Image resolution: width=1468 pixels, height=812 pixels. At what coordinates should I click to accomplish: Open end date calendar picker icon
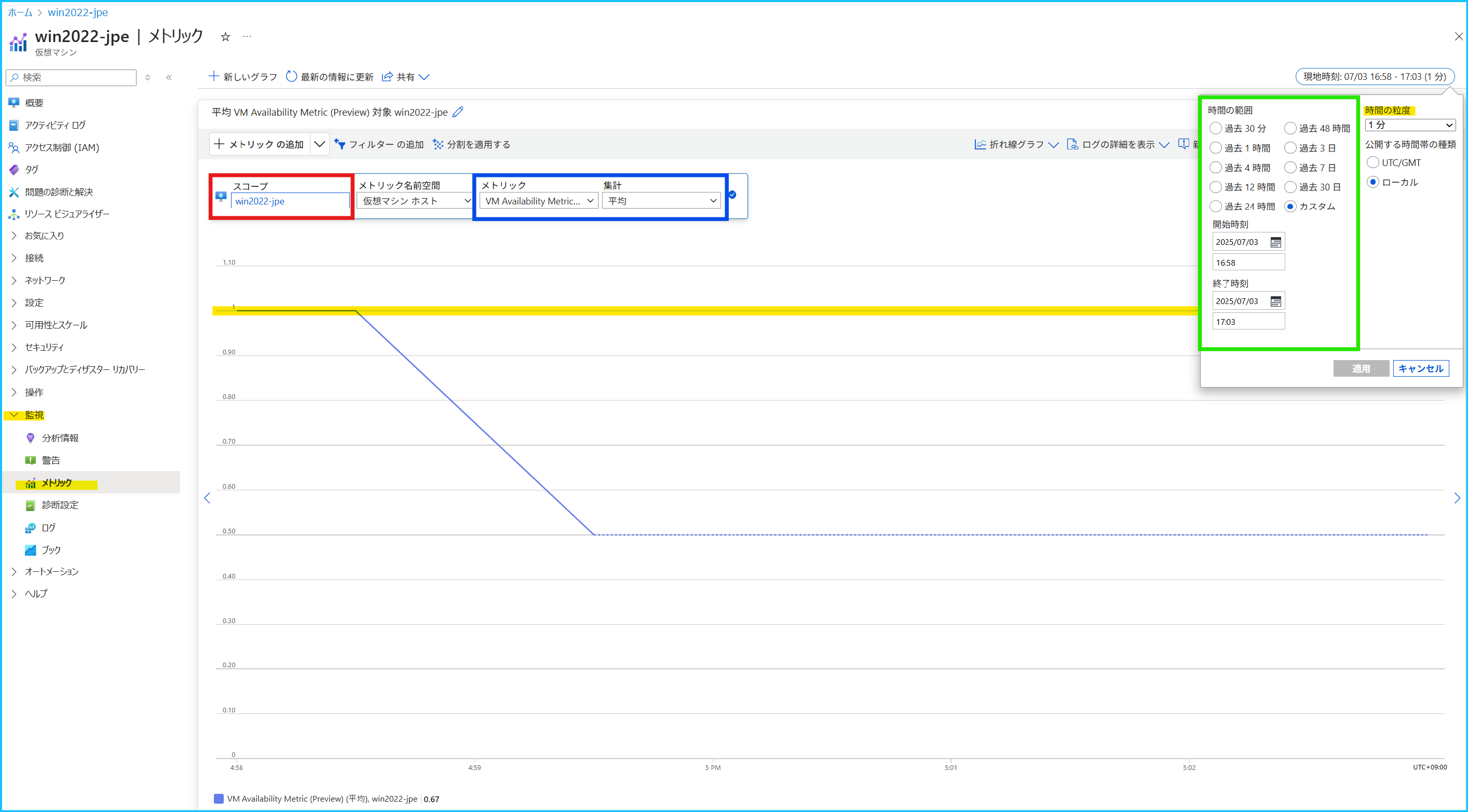1275,301
